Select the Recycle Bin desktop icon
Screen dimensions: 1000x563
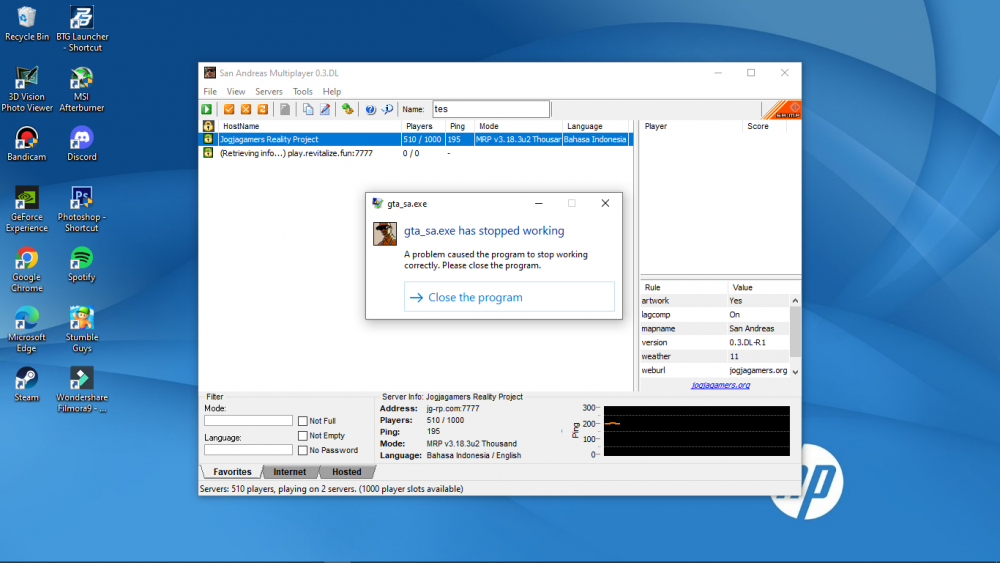27,24
